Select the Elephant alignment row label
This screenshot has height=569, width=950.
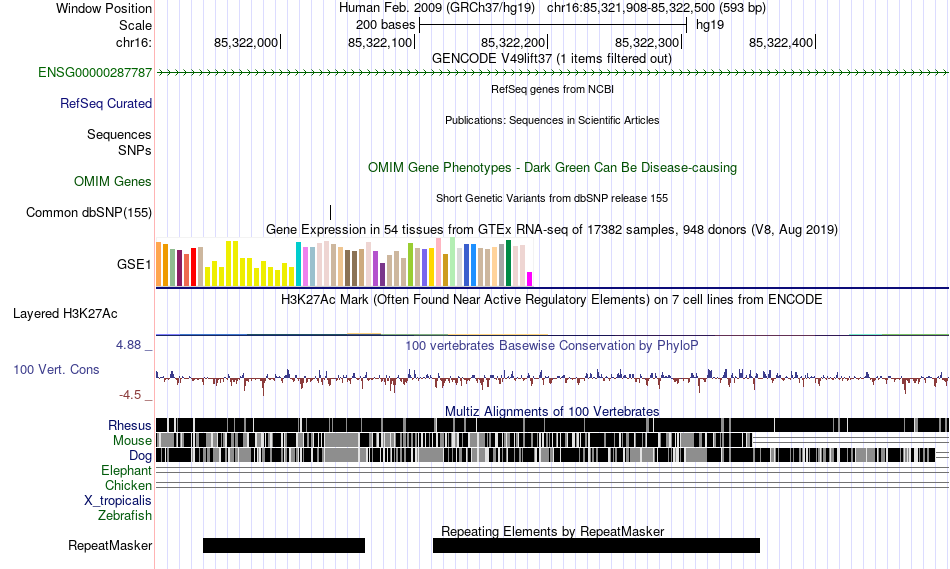point(126,470)
